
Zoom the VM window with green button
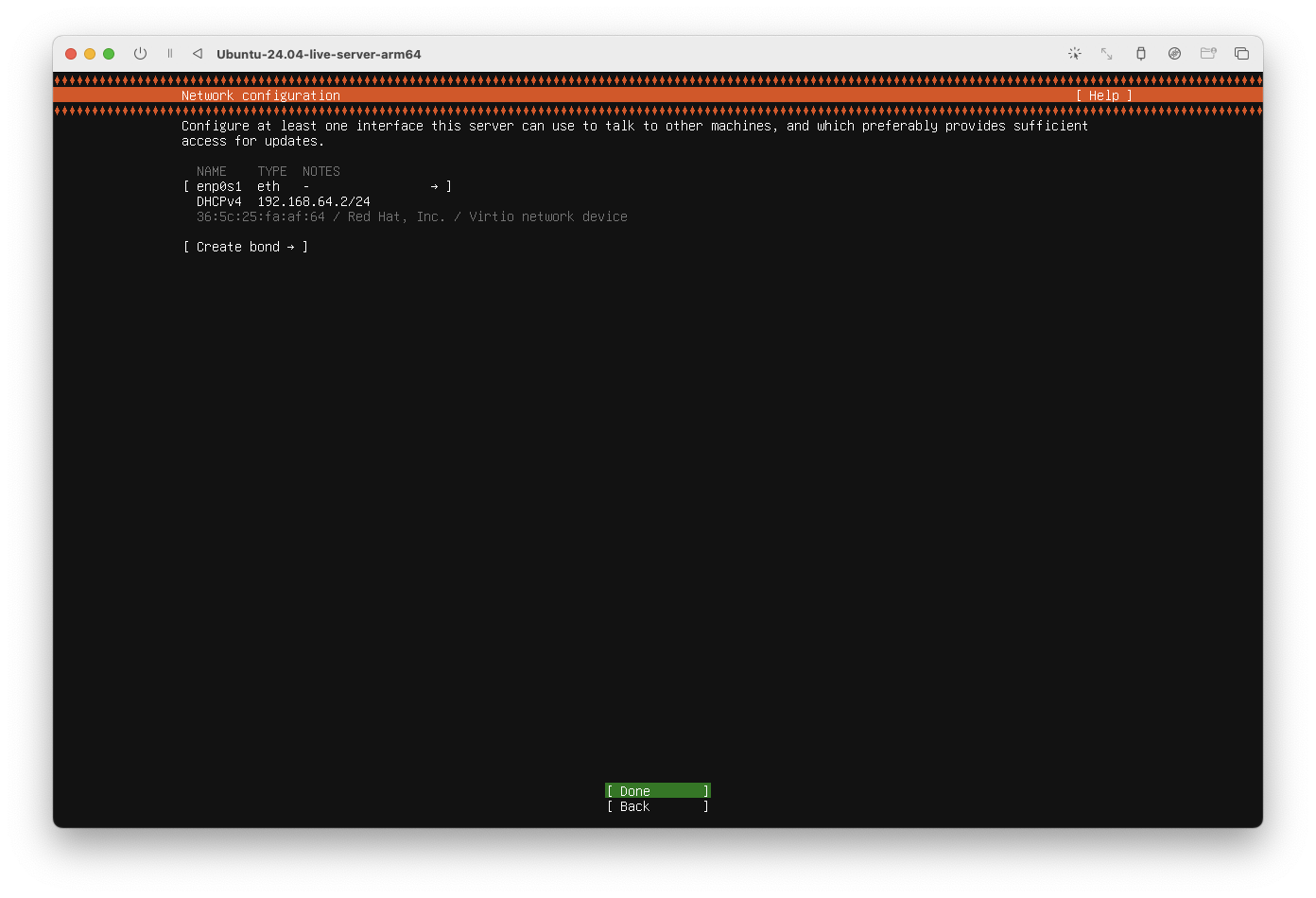[109, 54]
